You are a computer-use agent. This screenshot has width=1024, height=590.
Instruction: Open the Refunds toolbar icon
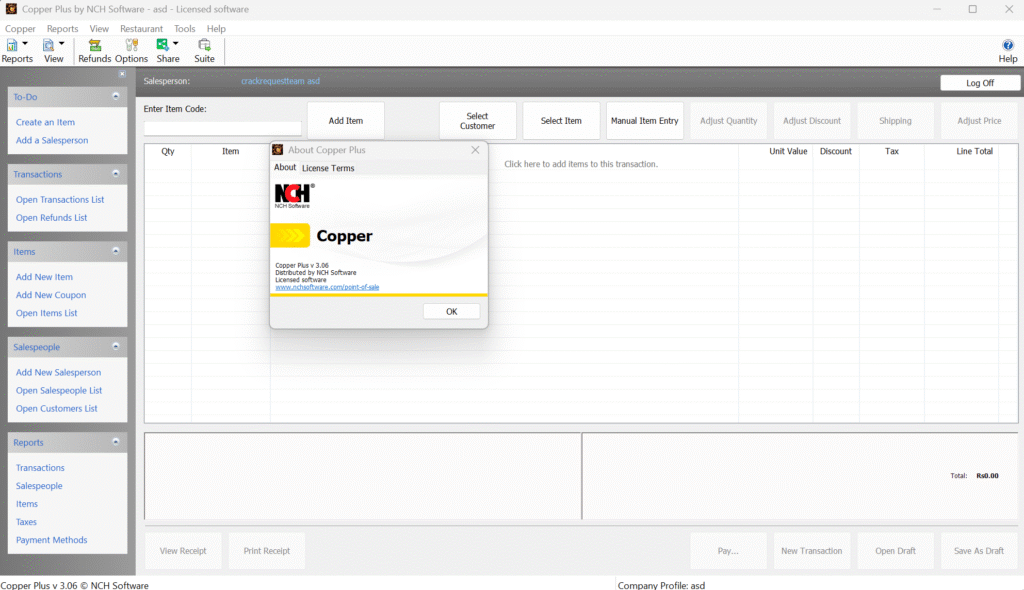[x=95, y=45]
